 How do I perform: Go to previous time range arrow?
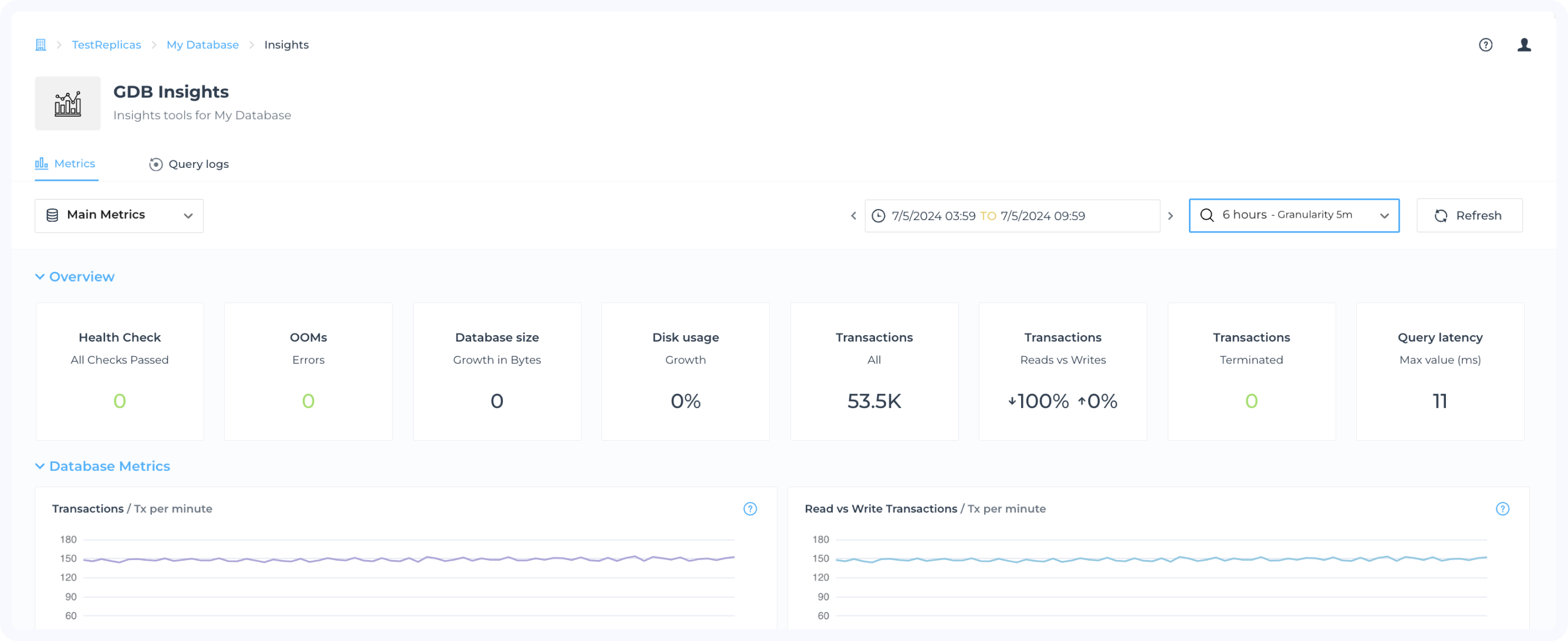pos(853,216)
